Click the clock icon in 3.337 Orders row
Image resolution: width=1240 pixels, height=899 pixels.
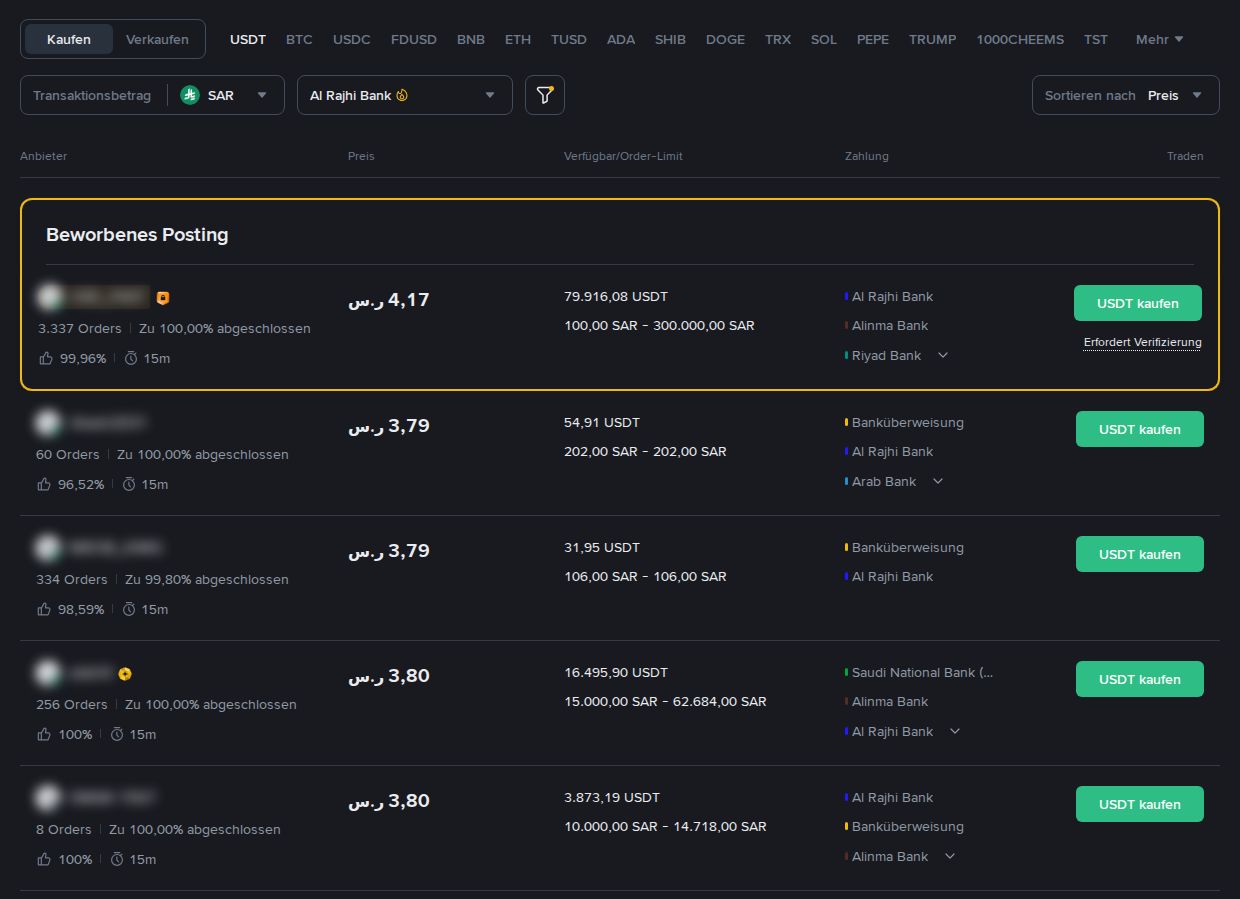(x=131, y=358)
